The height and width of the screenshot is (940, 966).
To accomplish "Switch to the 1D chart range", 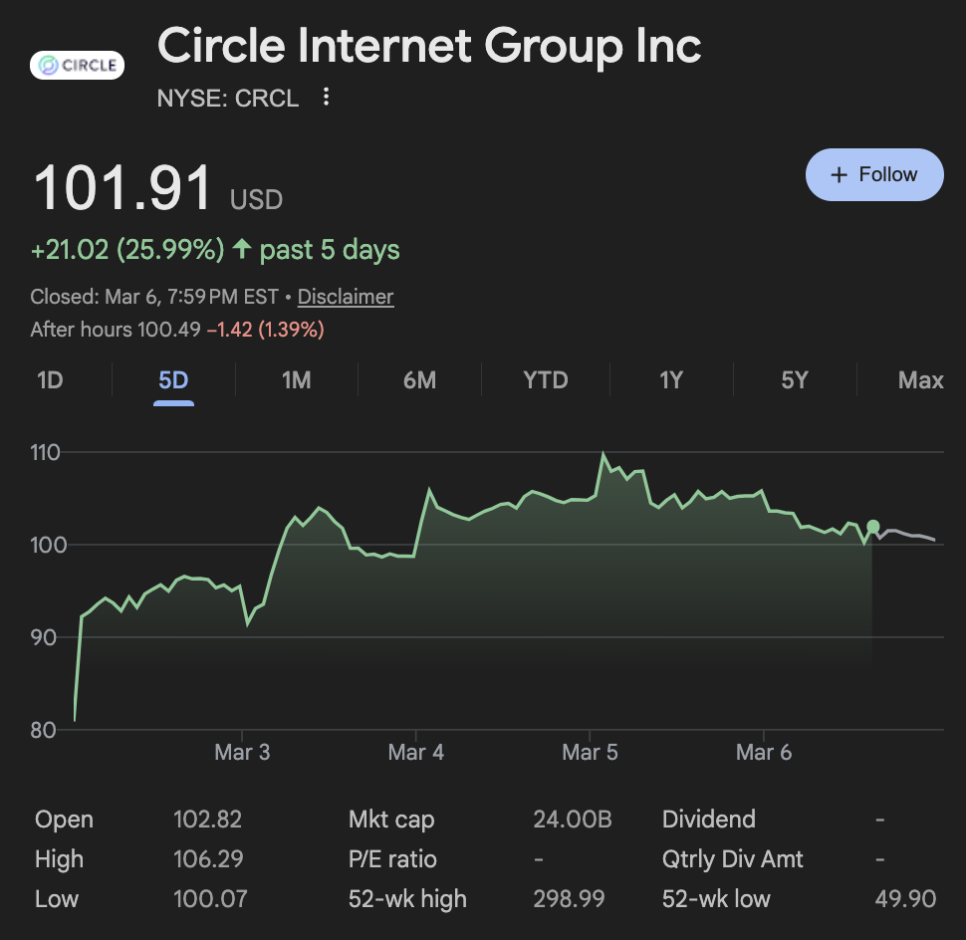I will tap(50, 380).
